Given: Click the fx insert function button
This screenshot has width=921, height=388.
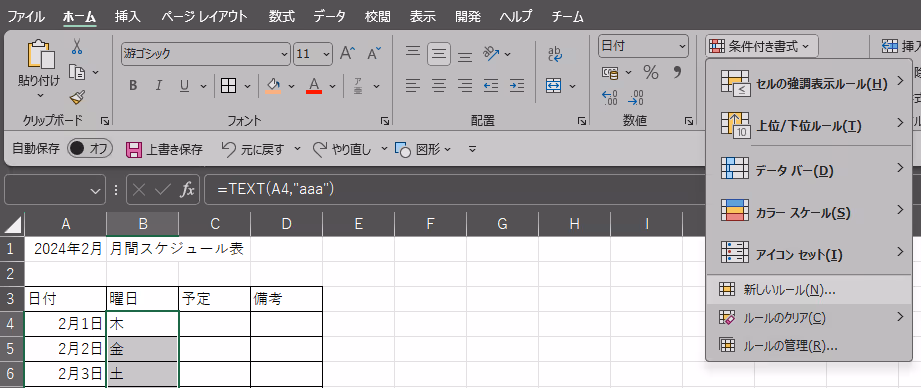Looking at the screenshot, I should click(x=187, y=190).
